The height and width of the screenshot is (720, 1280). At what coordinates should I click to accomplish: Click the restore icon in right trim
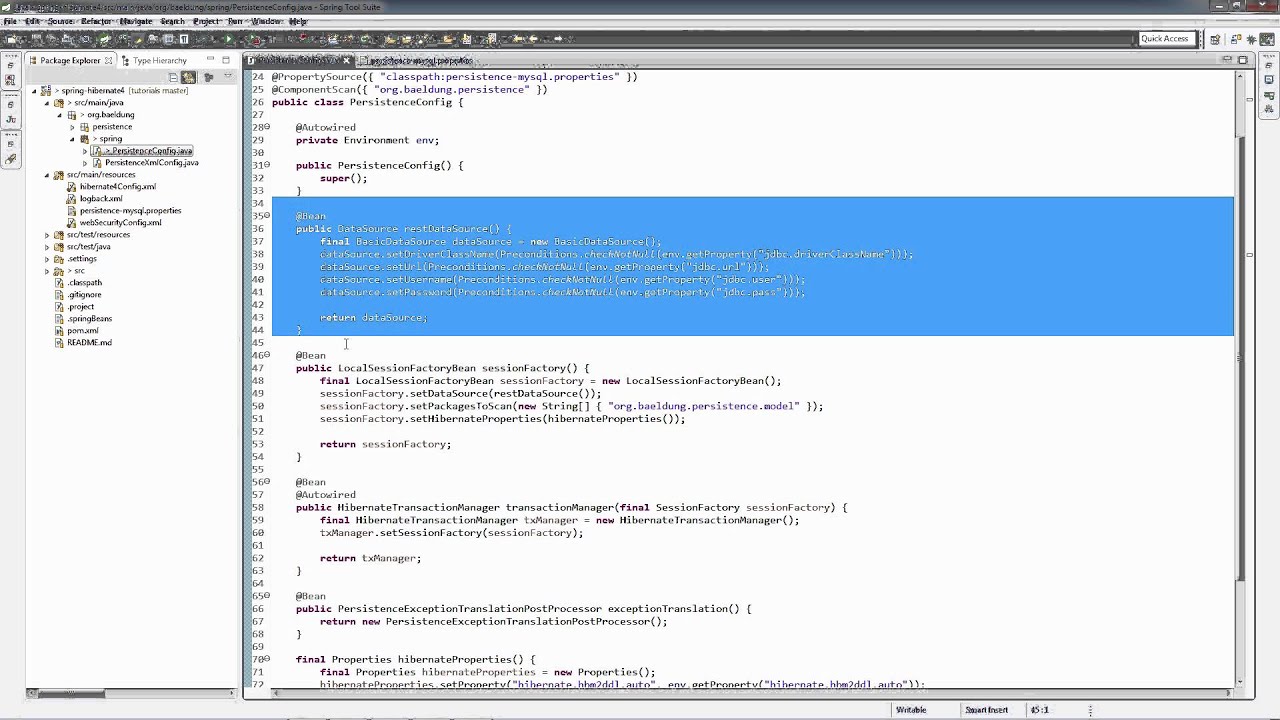pyautogui.click(x=1268, y=65)
